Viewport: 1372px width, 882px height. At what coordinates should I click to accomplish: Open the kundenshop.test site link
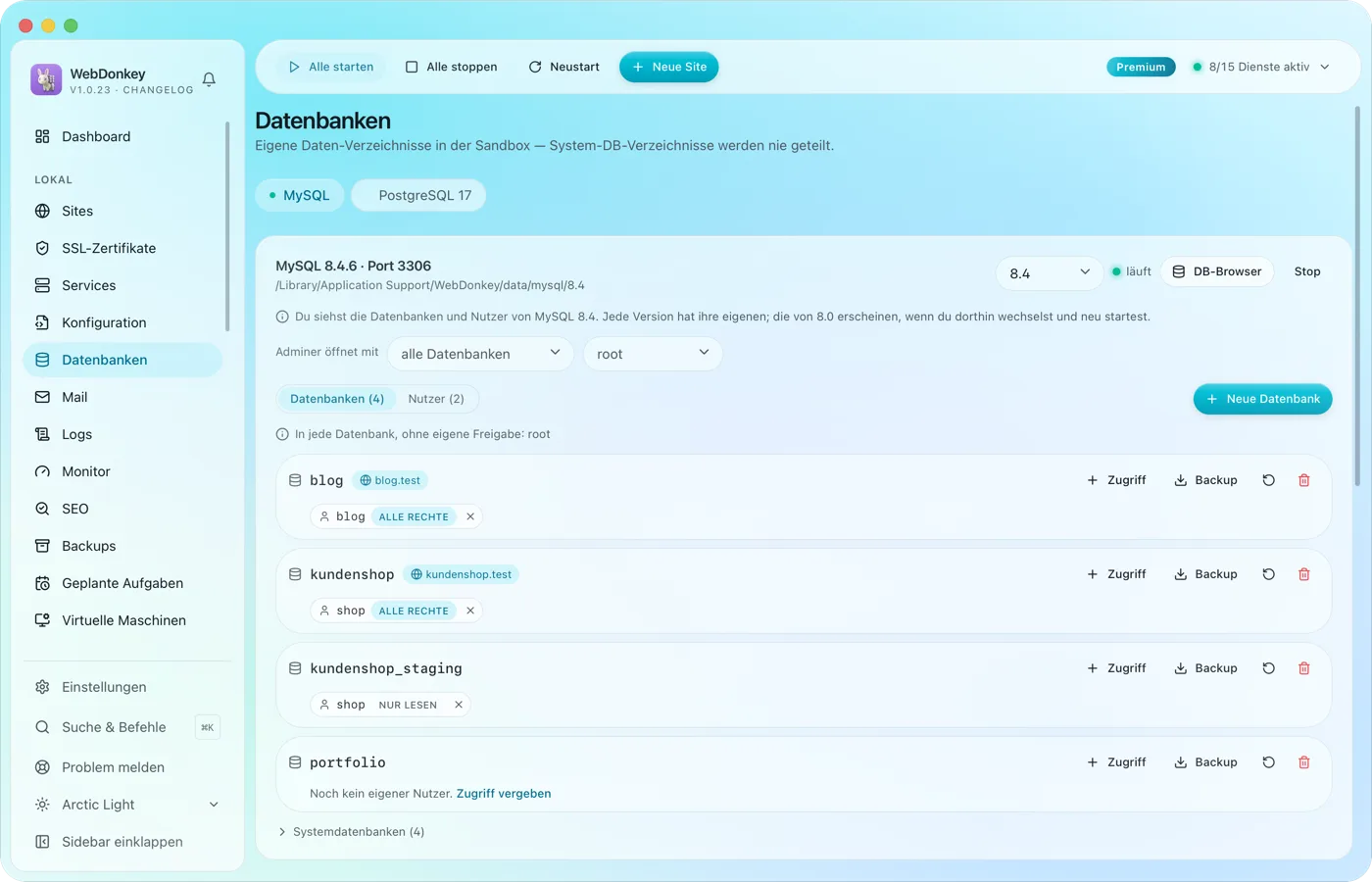tap(461, 574)
